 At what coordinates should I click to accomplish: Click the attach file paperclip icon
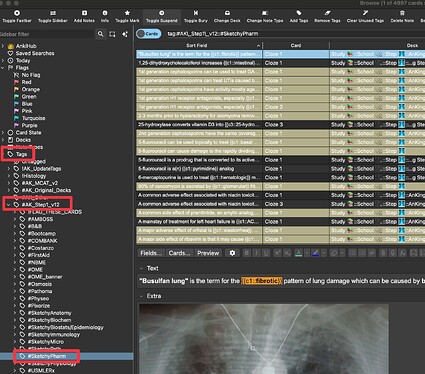coord(383,253)
